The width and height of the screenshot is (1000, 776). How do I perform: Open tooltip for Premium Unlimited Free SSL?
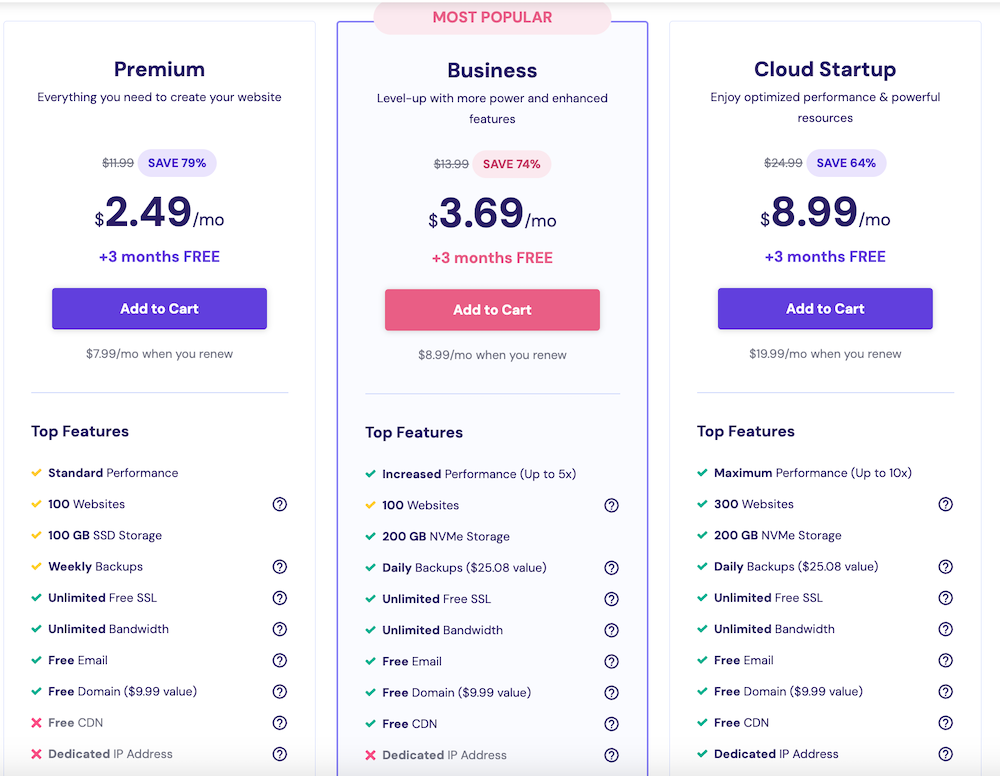coord(280,598)
